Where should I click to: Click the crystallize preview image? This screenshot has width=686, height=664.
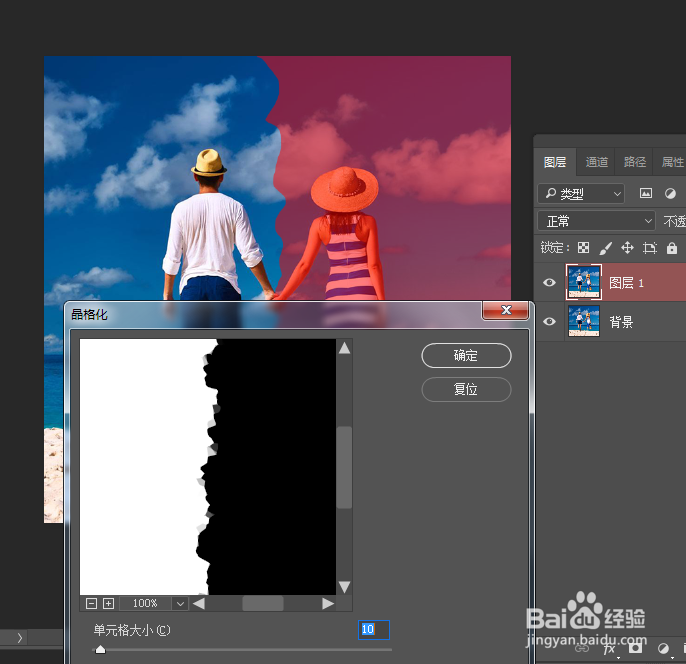click(x=208, y=467)
